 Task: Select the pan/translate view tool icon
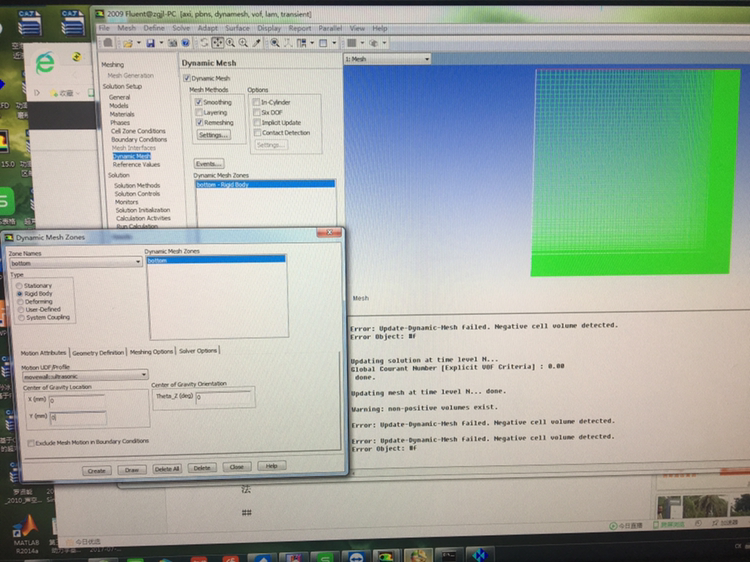coord(217,43)
